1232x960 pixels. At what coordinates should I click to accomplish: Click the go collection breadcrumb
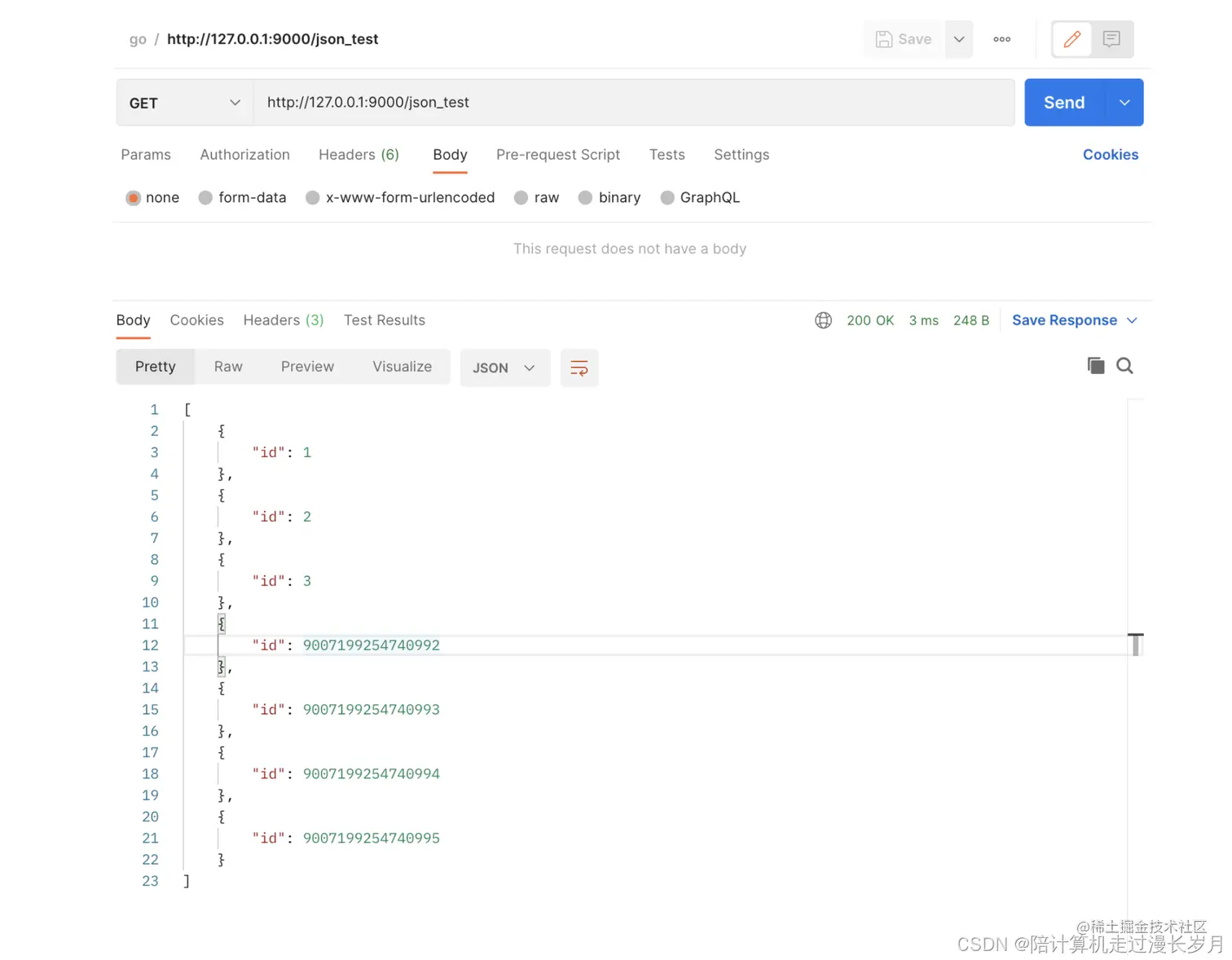tap(138, 39)
